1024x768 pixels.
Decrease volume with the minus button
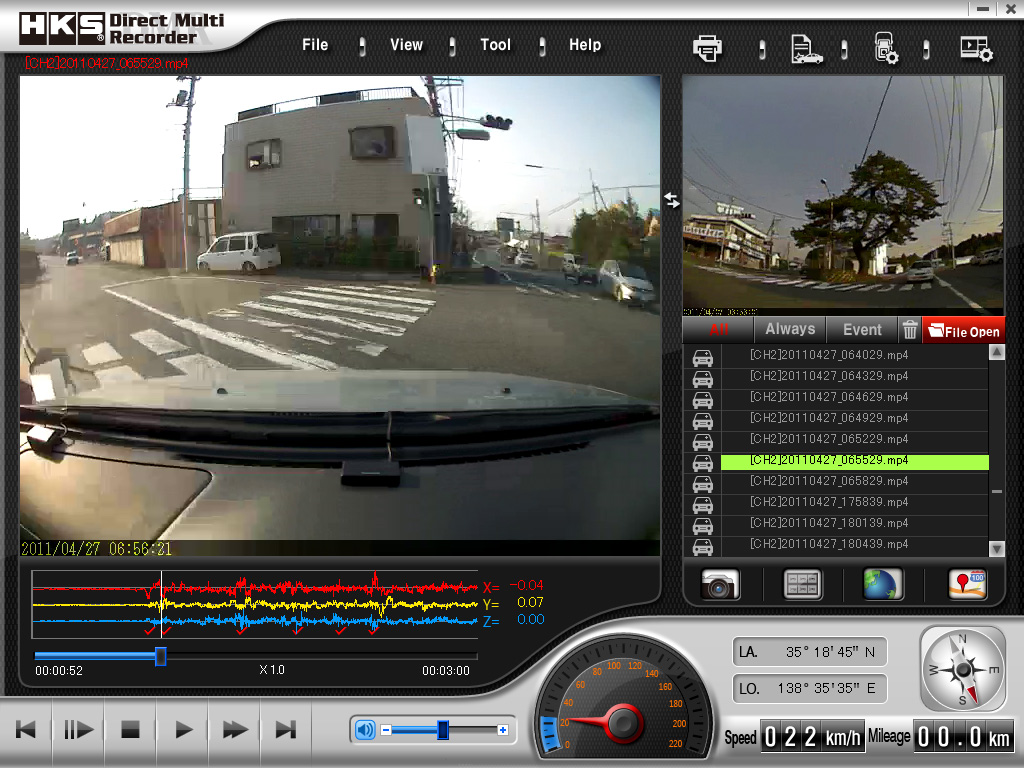pyautogui.click(x=386, y=729)
